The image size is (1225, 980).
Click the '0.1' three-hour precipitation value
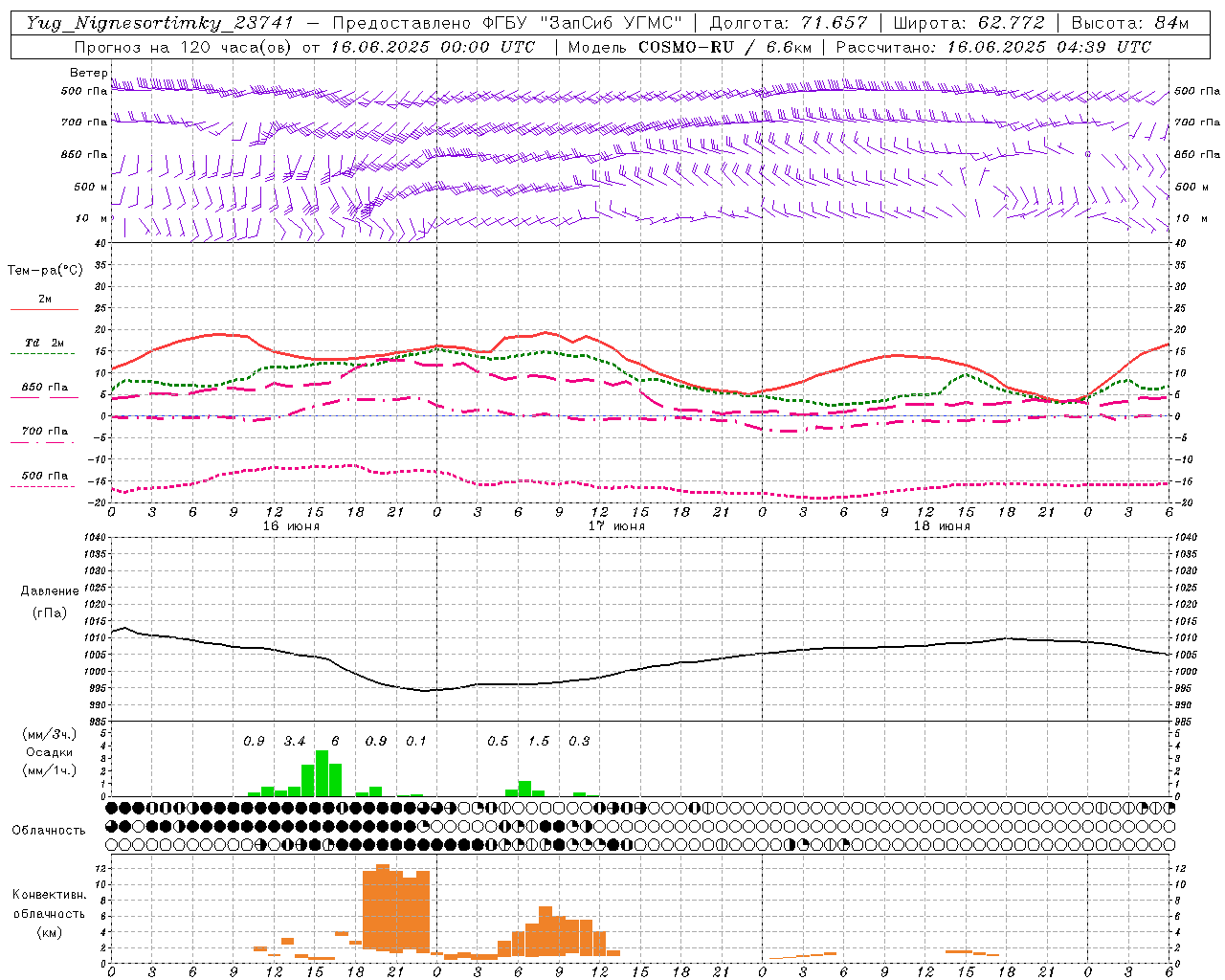tap(416, 742)
